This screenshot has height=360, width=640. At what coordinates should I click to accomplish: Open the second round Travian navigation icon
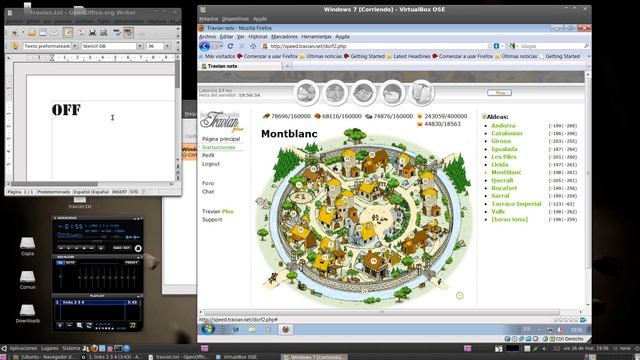point(335,93)
